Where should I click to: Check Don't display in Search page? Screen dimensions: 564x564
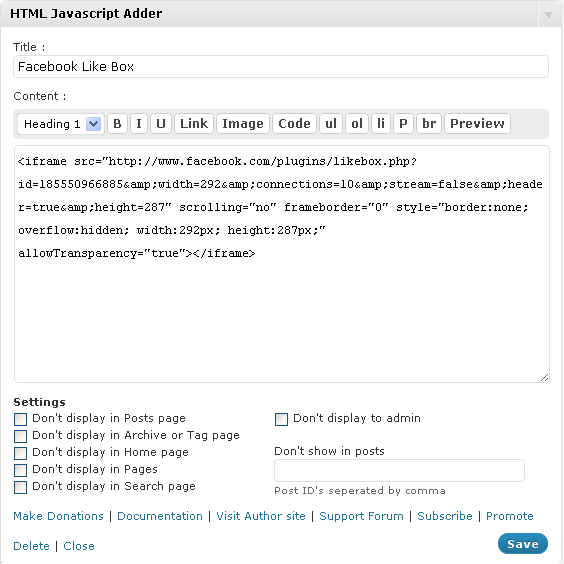click(21, 487)
